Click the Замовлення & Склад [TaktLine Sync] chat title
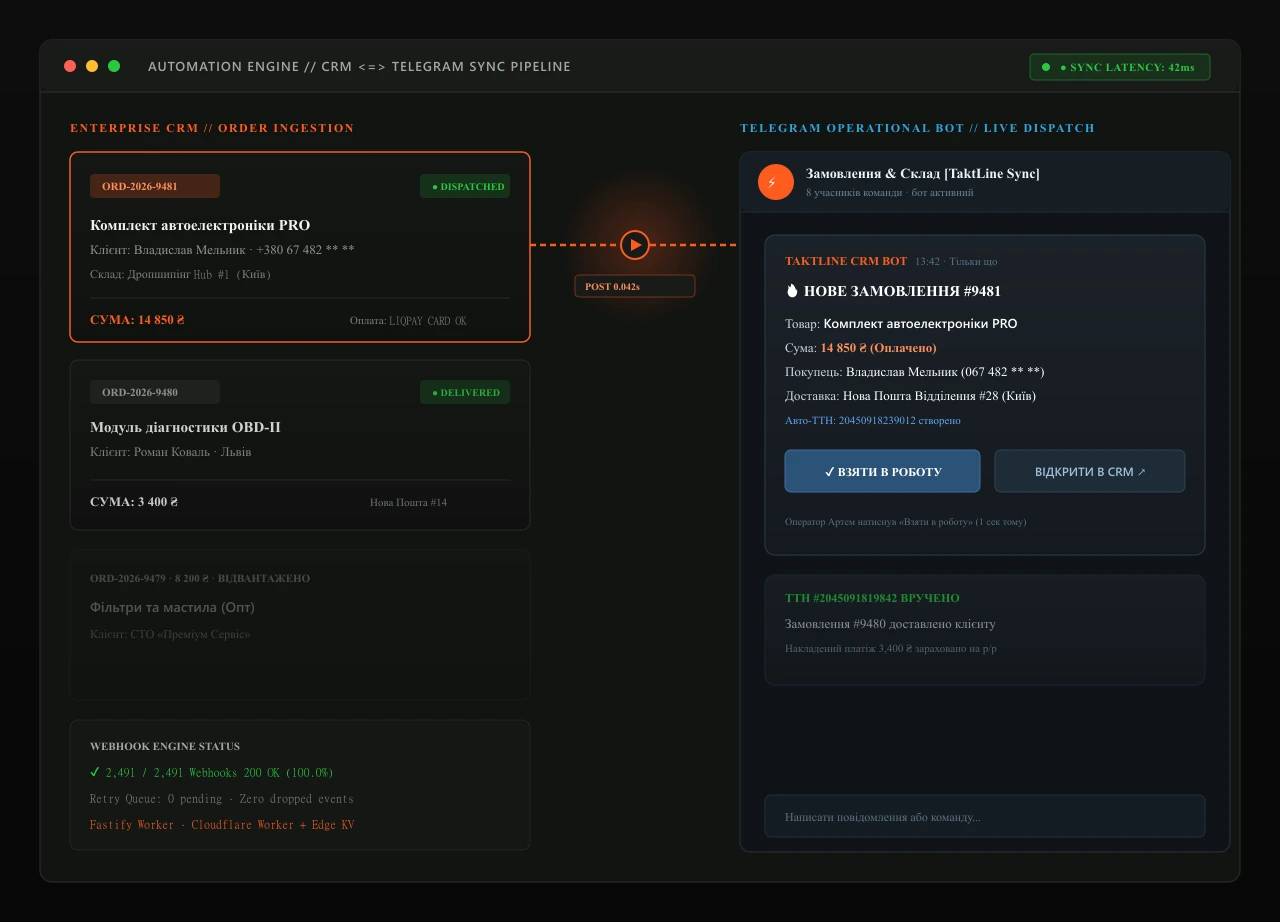This screenshot has height=922, width=1280. (x=923, y=174)
